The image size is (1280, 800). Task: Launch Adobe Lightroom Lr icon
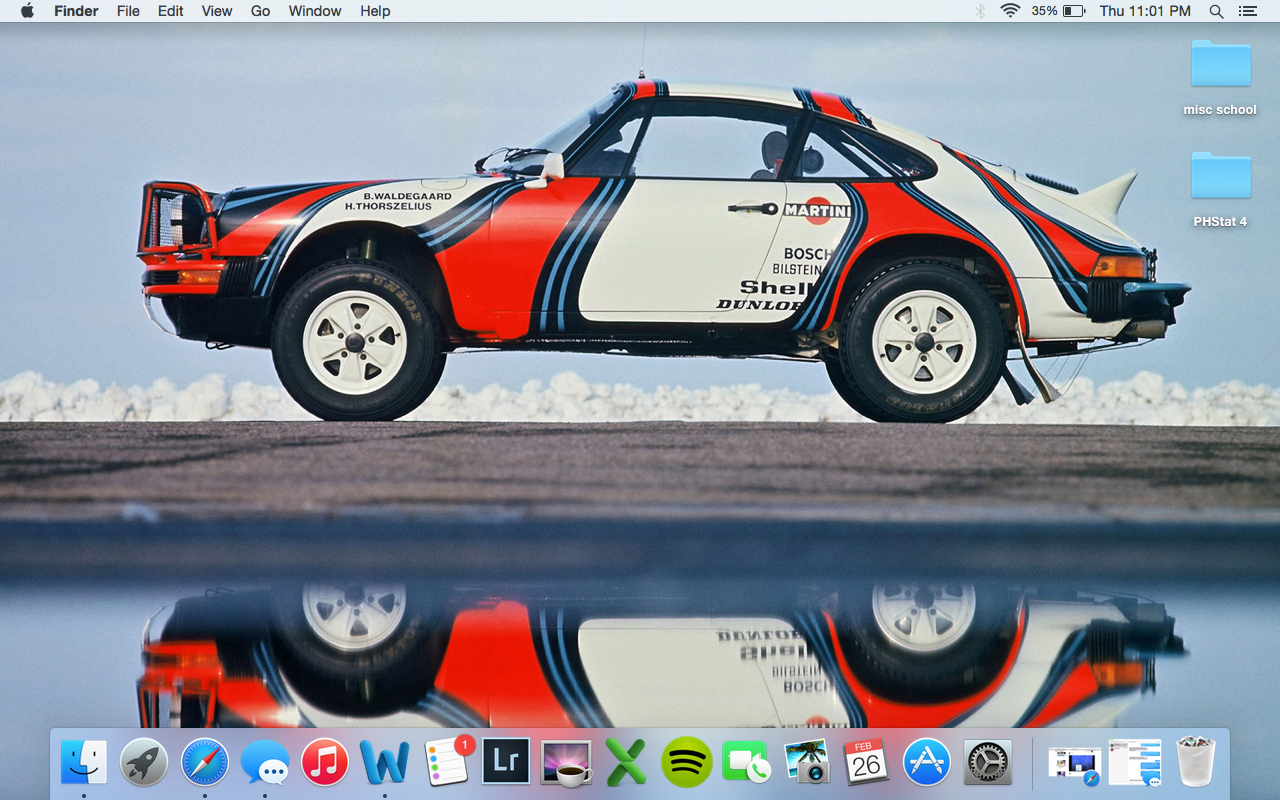click(506, 762)
